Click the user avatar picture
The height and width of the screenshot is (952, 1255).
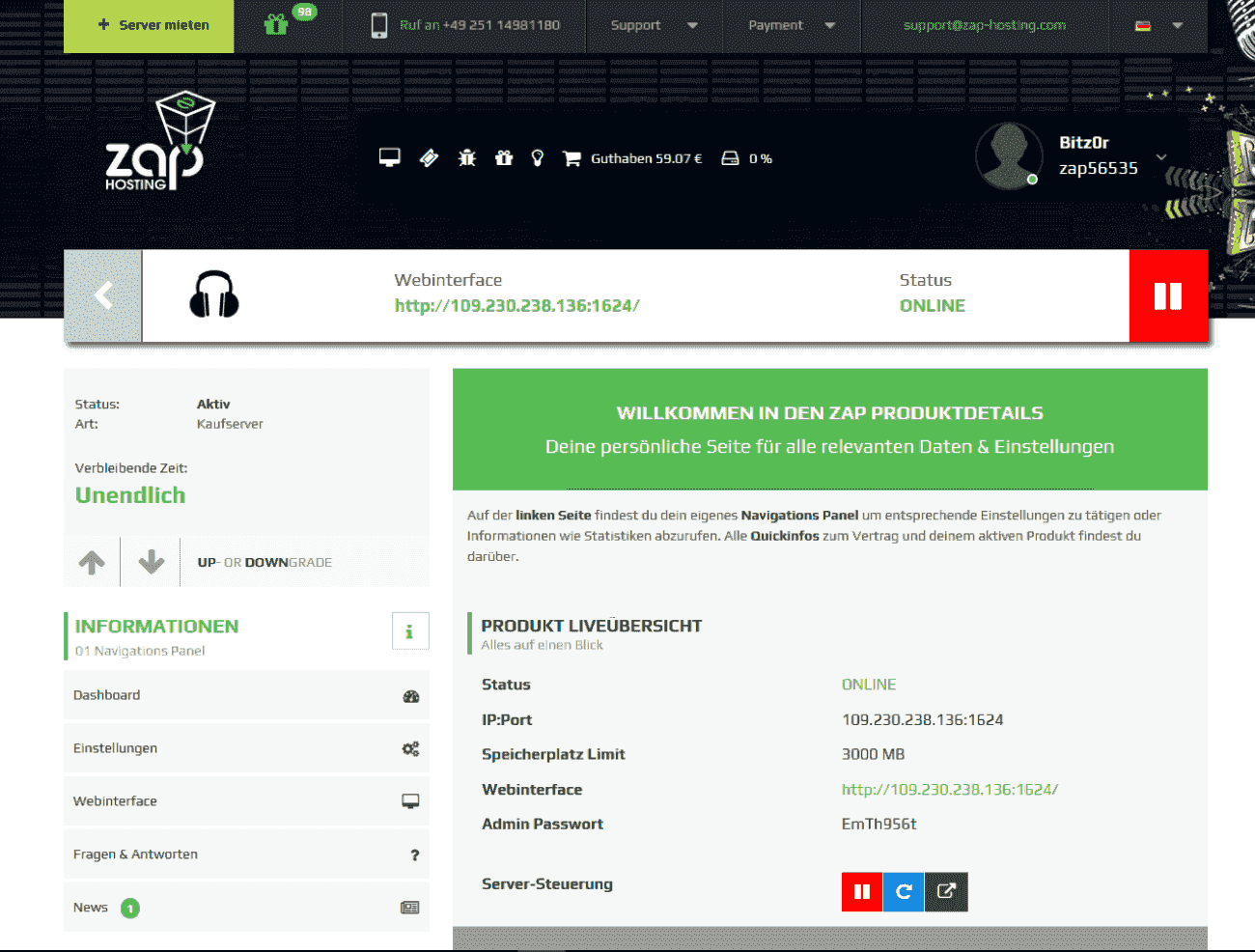tap(1009, 155)
